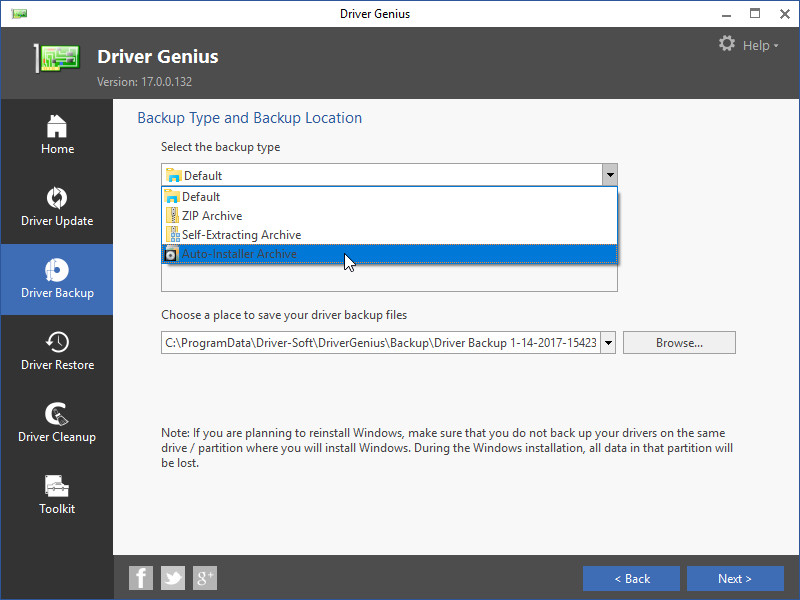Open the Help dropdown menu

760,45
